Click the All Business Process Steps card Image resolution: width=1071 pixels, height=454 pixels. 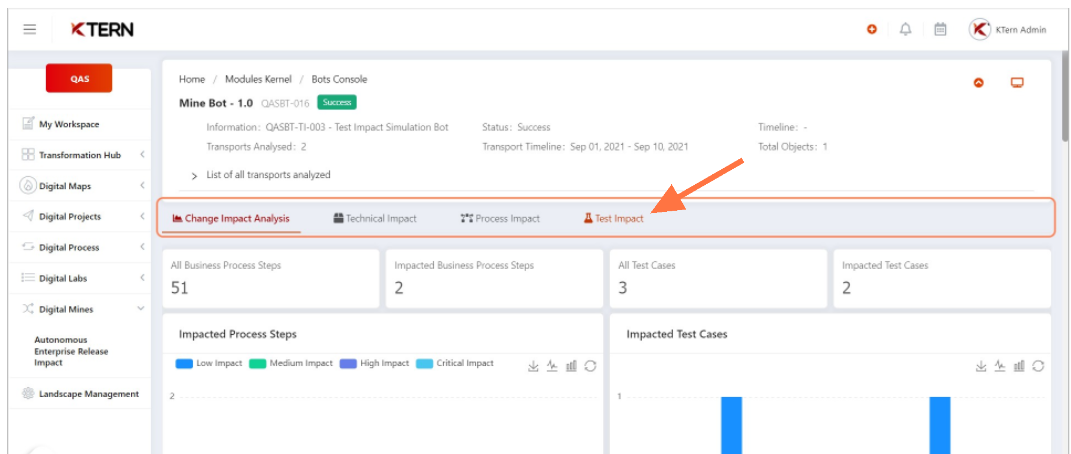pyautogui.click(x=270, y=279)
